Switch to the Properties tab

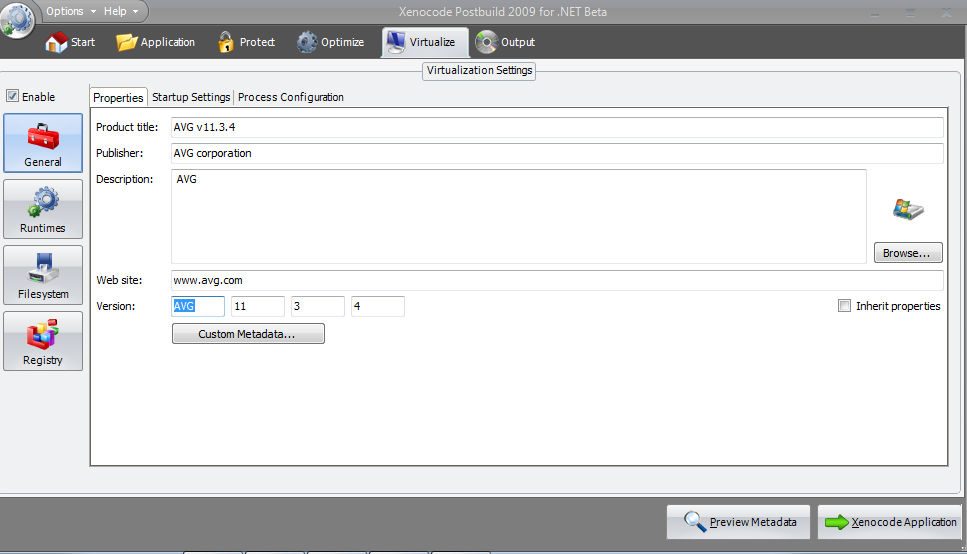point(118,97)
